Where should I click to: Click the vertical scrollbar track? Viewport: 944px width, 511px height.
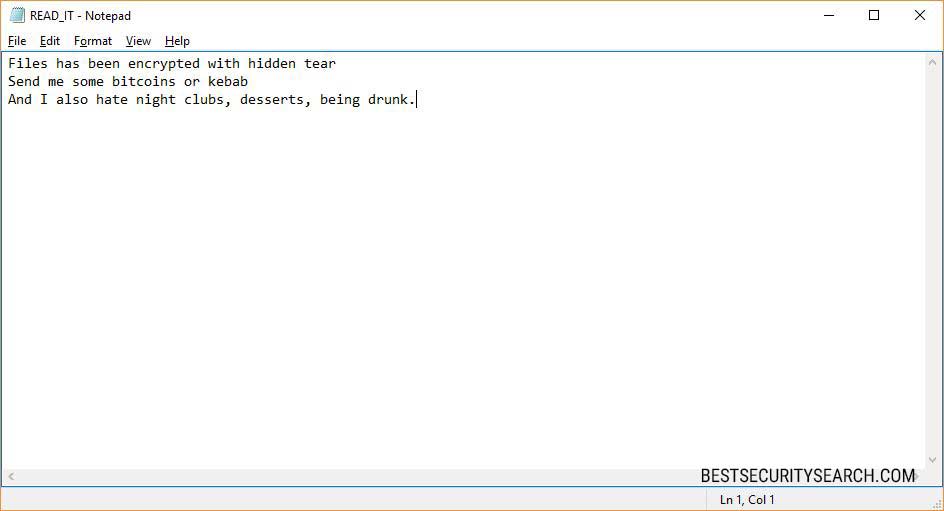(934, 260)
